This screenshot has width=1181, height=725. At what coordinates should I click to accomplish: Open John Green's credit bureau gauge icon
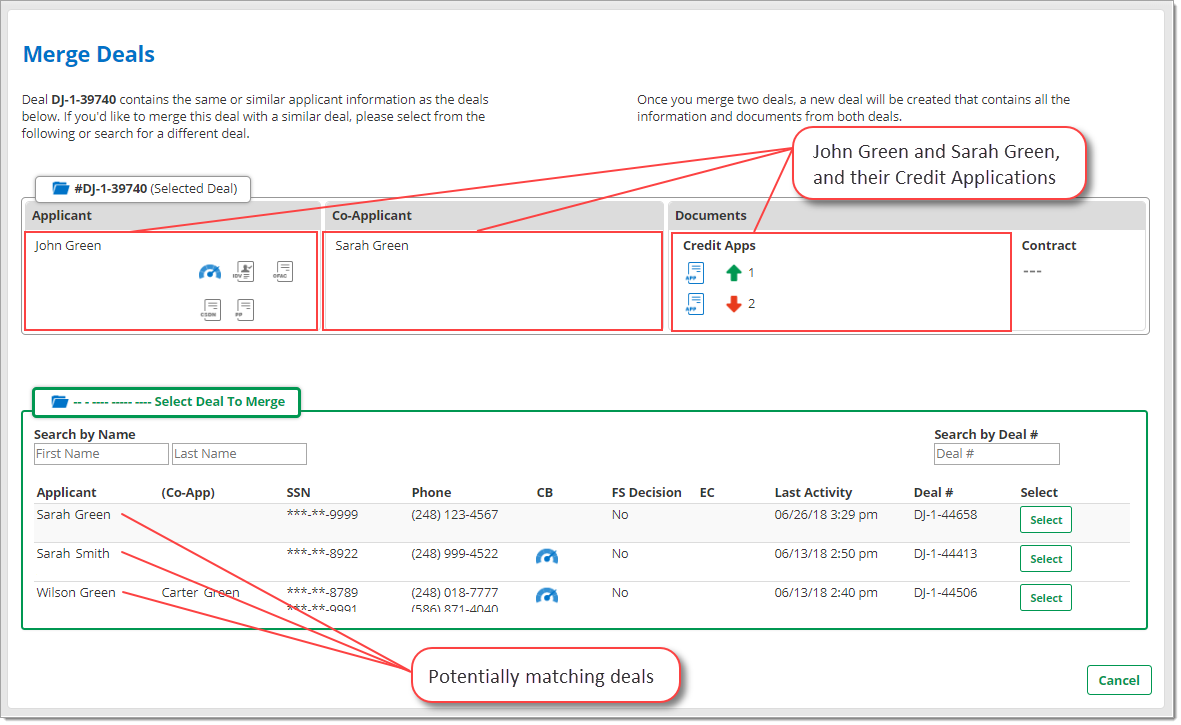pyautogui.click(x=210, y=272)
